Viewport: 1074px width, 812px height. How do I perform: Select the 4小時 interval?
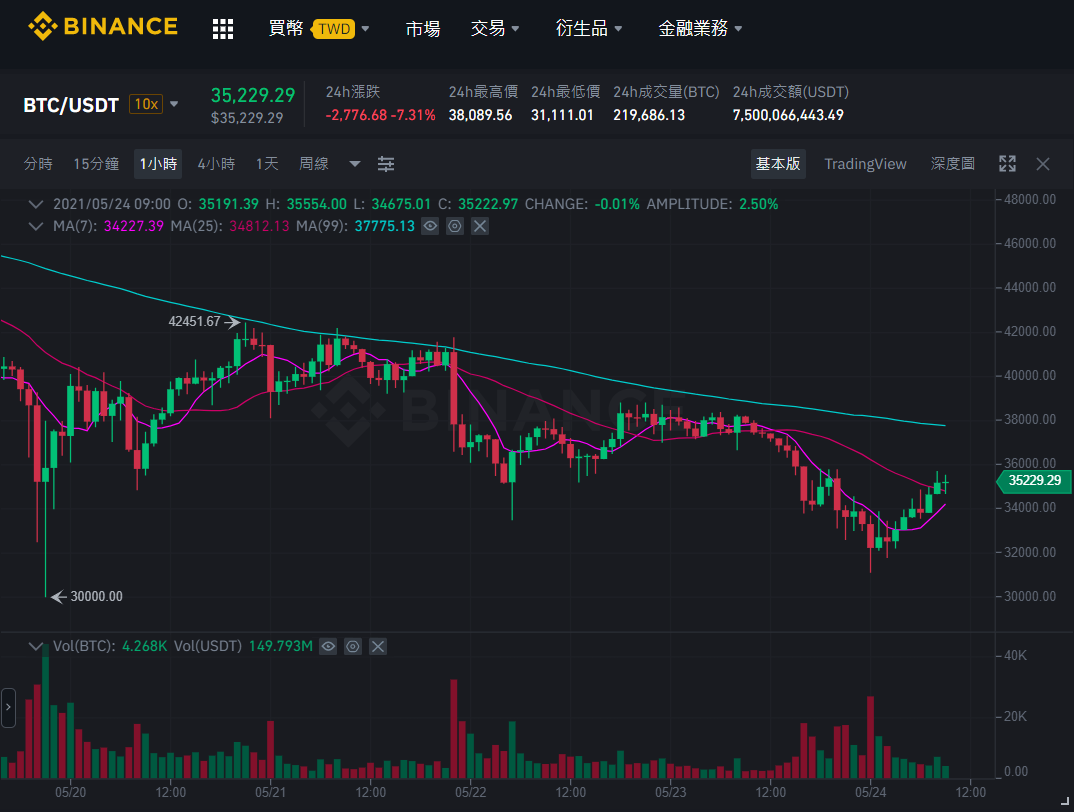pos(216,164)
